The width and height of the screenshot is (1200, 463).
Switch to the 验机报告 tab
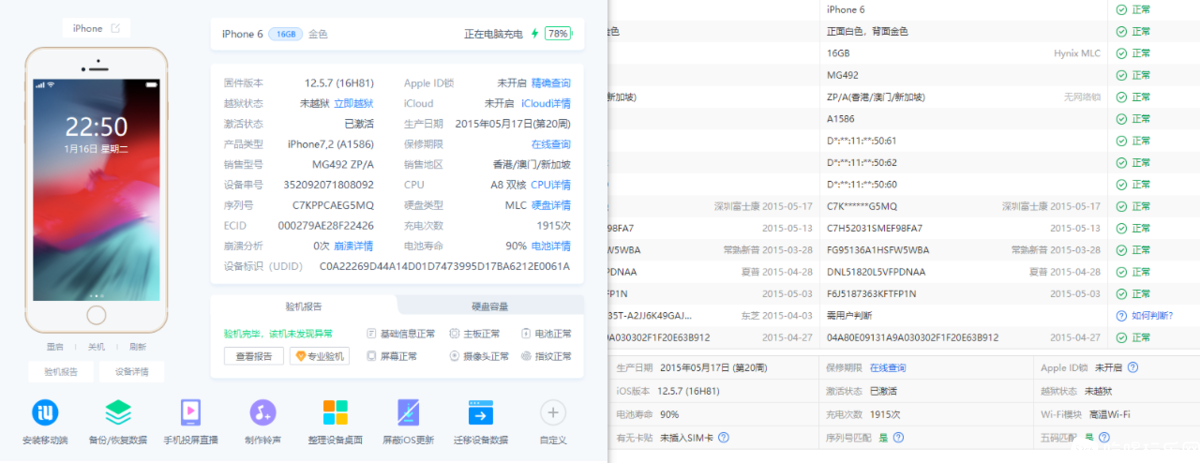305,306
